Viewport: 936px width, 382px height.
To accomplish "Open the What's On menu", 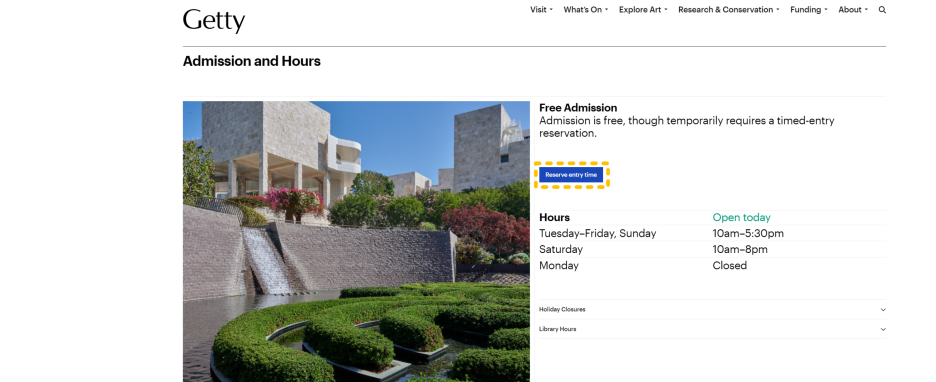I will (586, 10).
